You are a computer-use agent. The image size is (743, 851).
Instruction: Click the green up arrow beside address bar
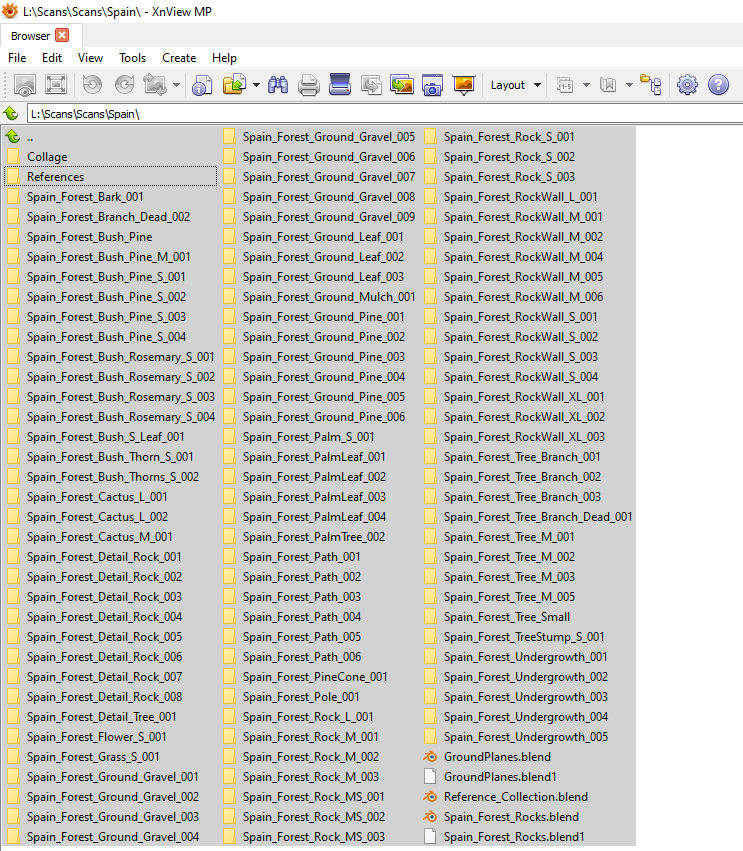(x=10, y=113)
